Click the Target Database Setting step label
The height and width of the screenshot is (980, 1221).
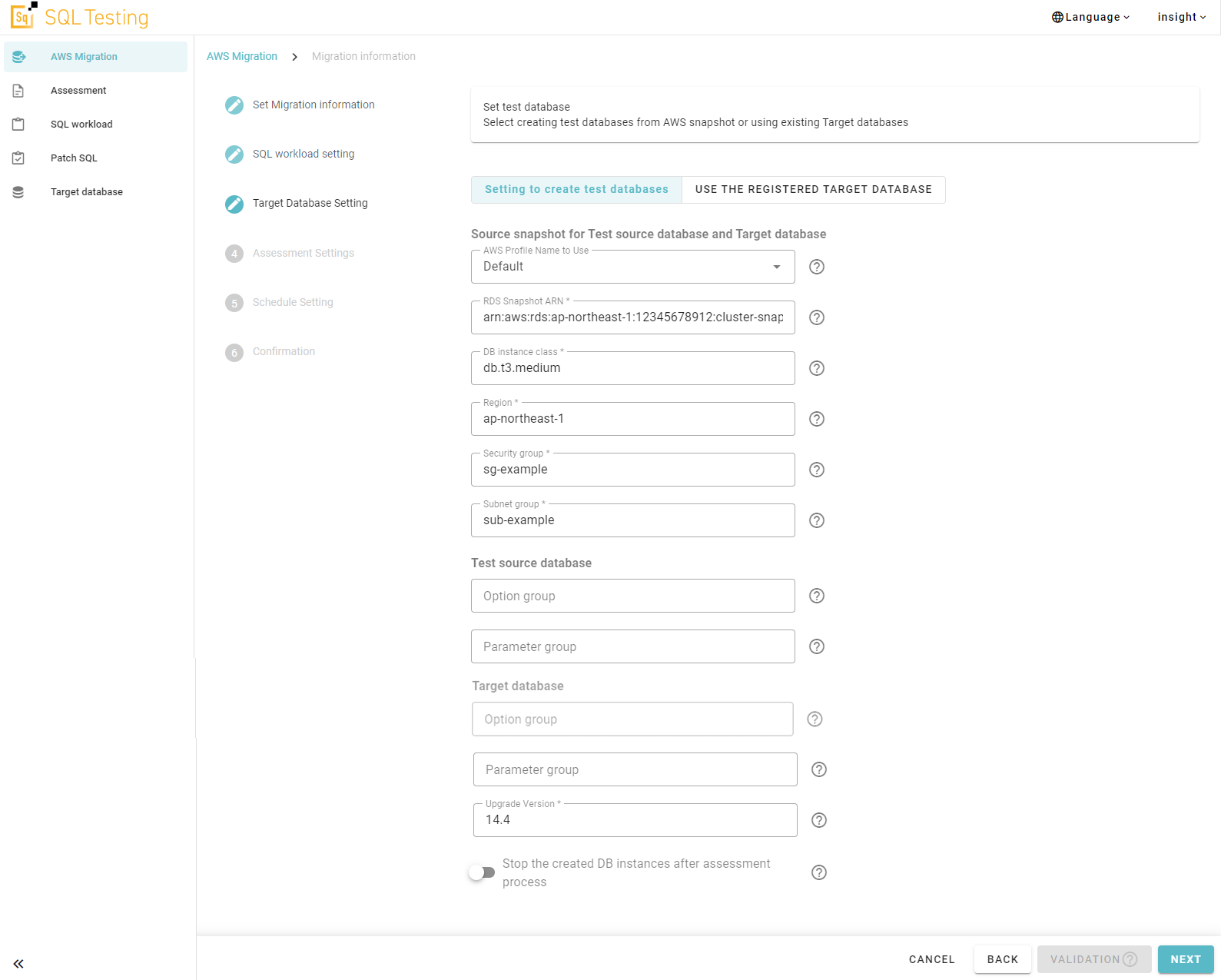[x=310, y=203]
